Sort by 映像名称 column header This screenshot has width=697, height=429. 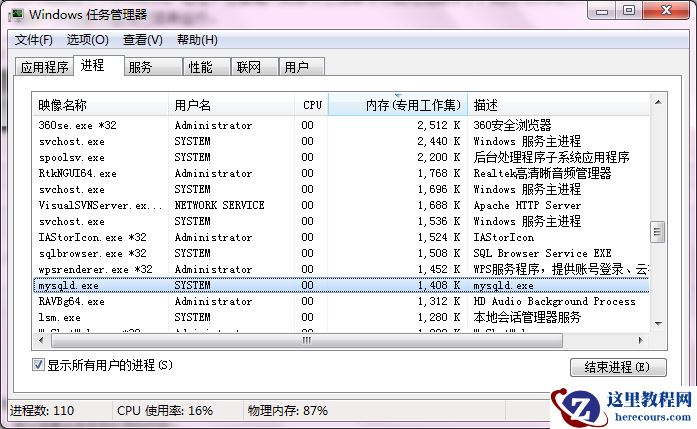(100, 105)
